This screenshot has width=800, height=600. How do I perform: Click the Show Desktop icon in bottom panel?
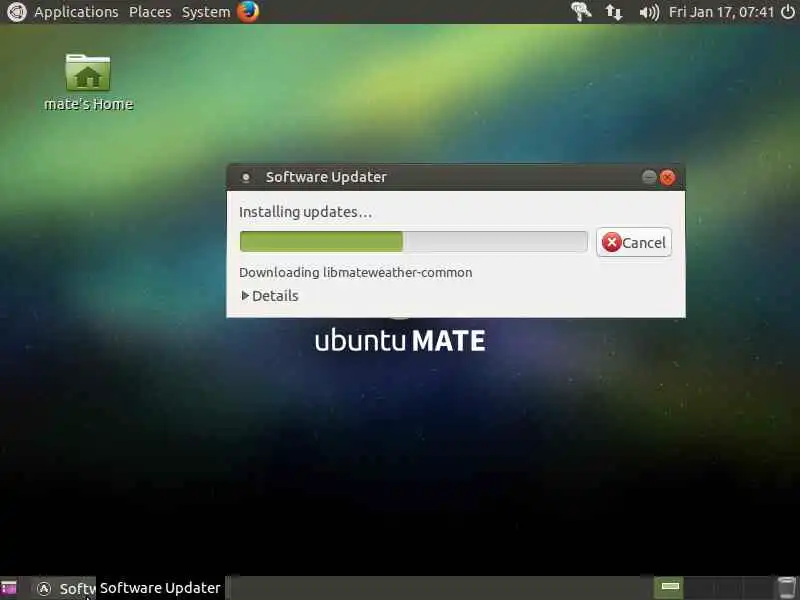click(9, 588)
